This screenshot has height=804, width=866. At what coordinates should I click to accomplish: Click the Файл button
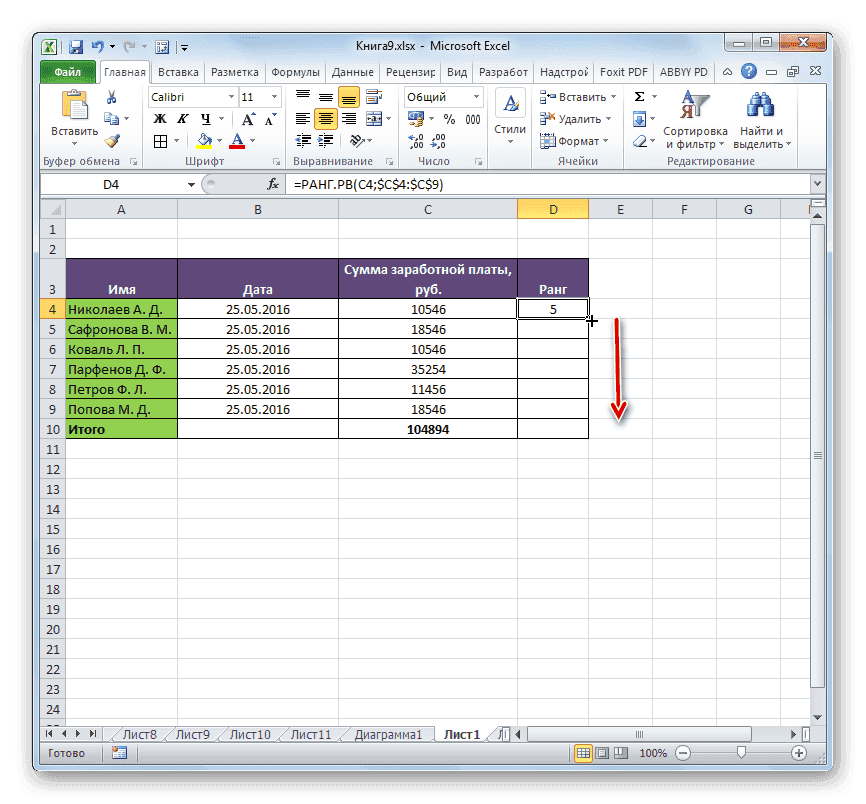point(68,72)
